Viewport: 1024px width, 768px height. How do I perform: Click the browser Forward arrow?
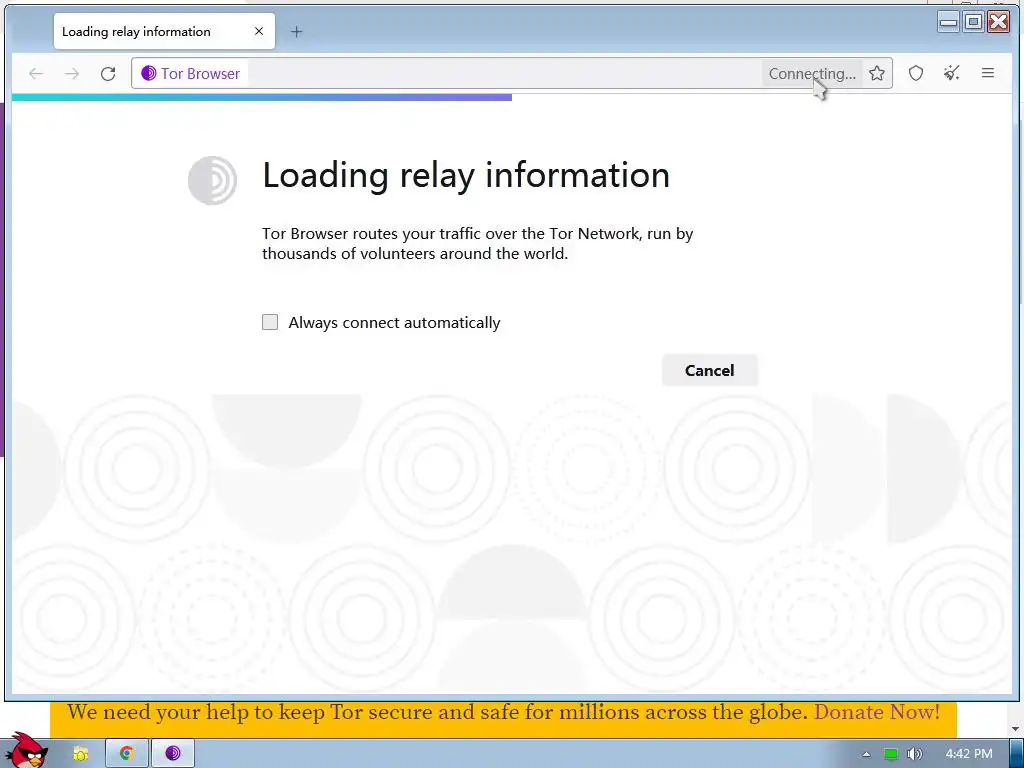coord(72,74)
